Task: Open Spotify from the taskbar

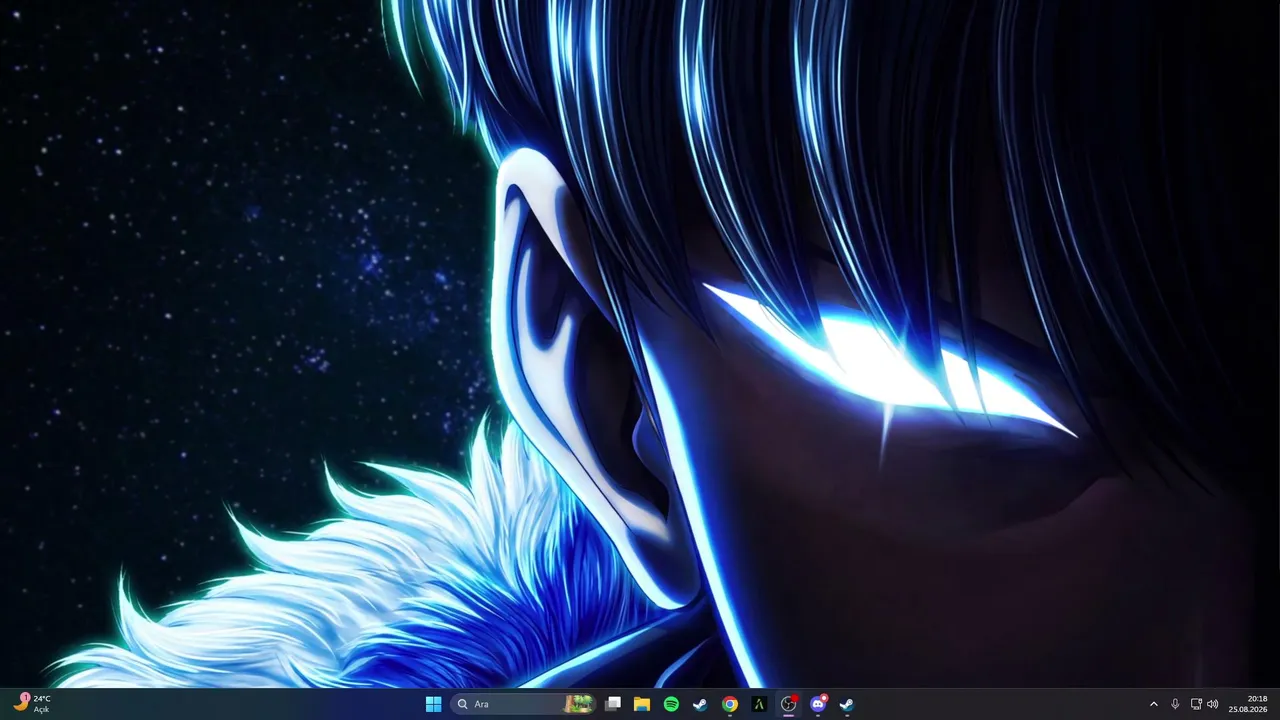Action: click(x=671, y=704)
